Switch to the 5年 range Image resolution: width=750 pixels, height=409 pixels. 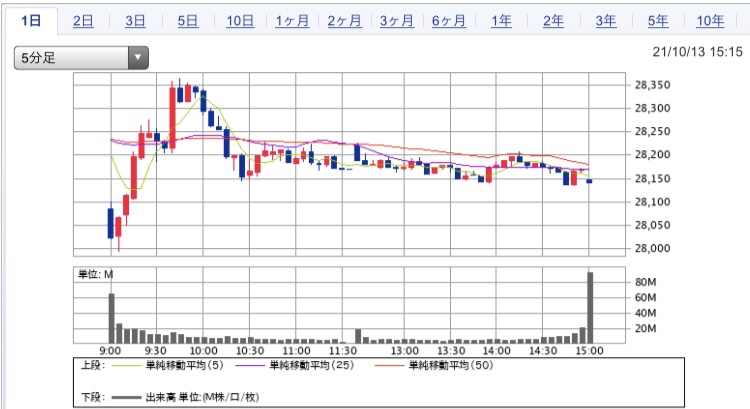tap(658, 21)
